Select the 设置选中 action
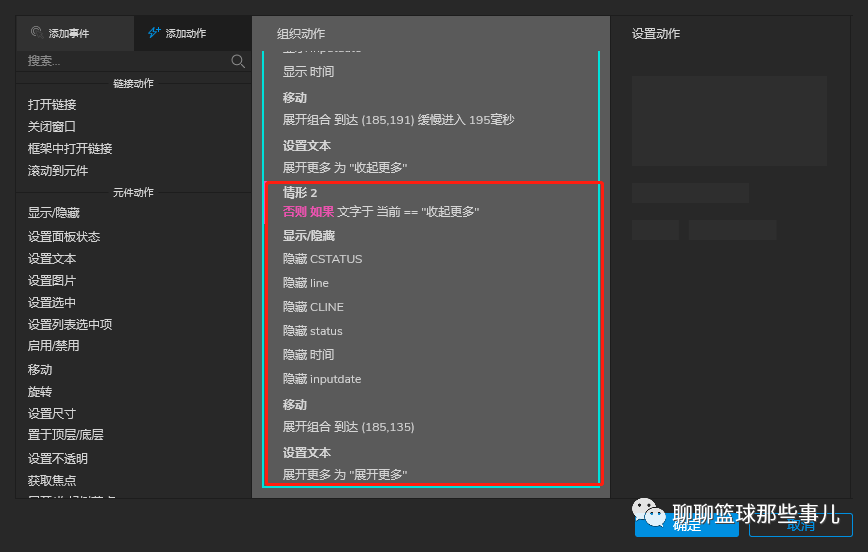This screenshot has height=552, width=868. click(x=52, y=302)
